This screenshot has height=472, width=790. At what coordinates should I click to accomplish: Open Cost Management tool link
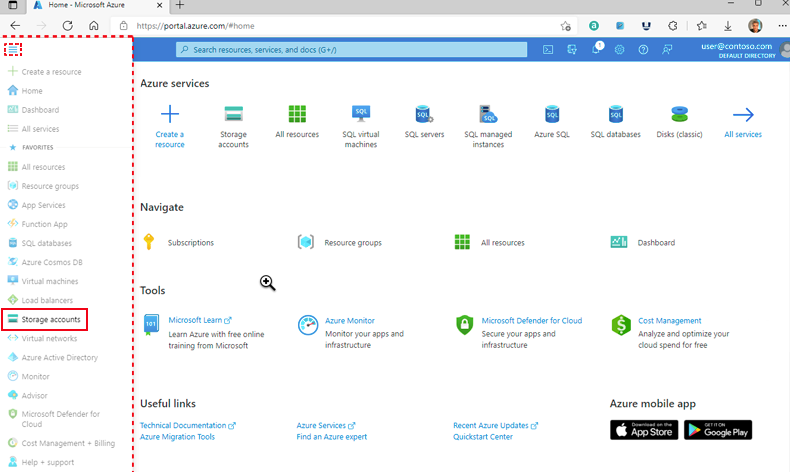670,320
